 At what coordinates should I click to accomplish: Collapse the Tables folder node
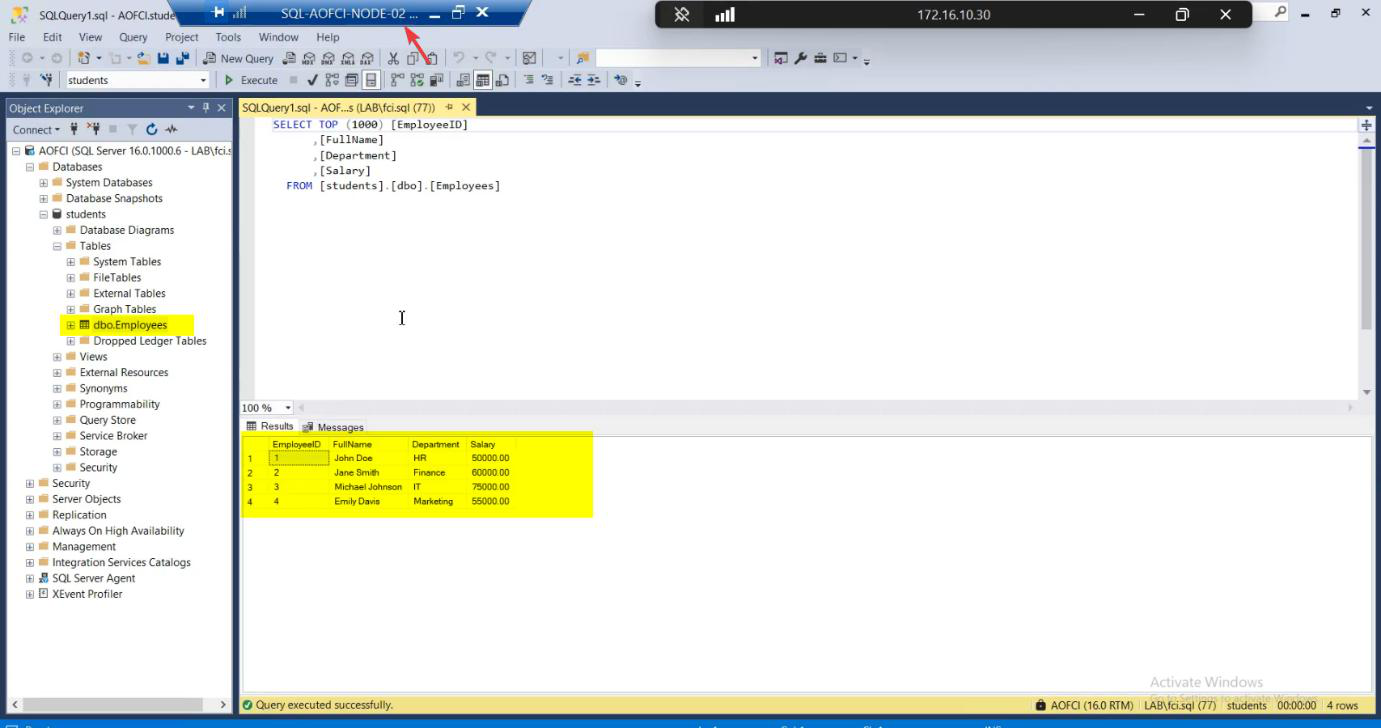point(57,246)
